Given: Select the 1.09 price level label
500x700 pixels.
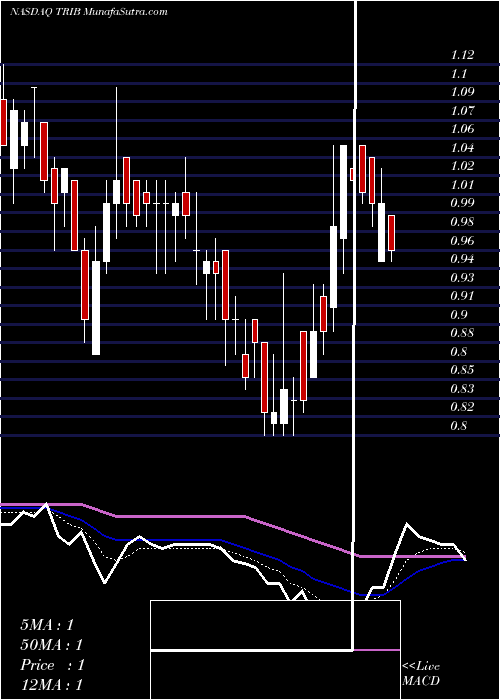Looking at the screenshot, I should tap(462, 92).
